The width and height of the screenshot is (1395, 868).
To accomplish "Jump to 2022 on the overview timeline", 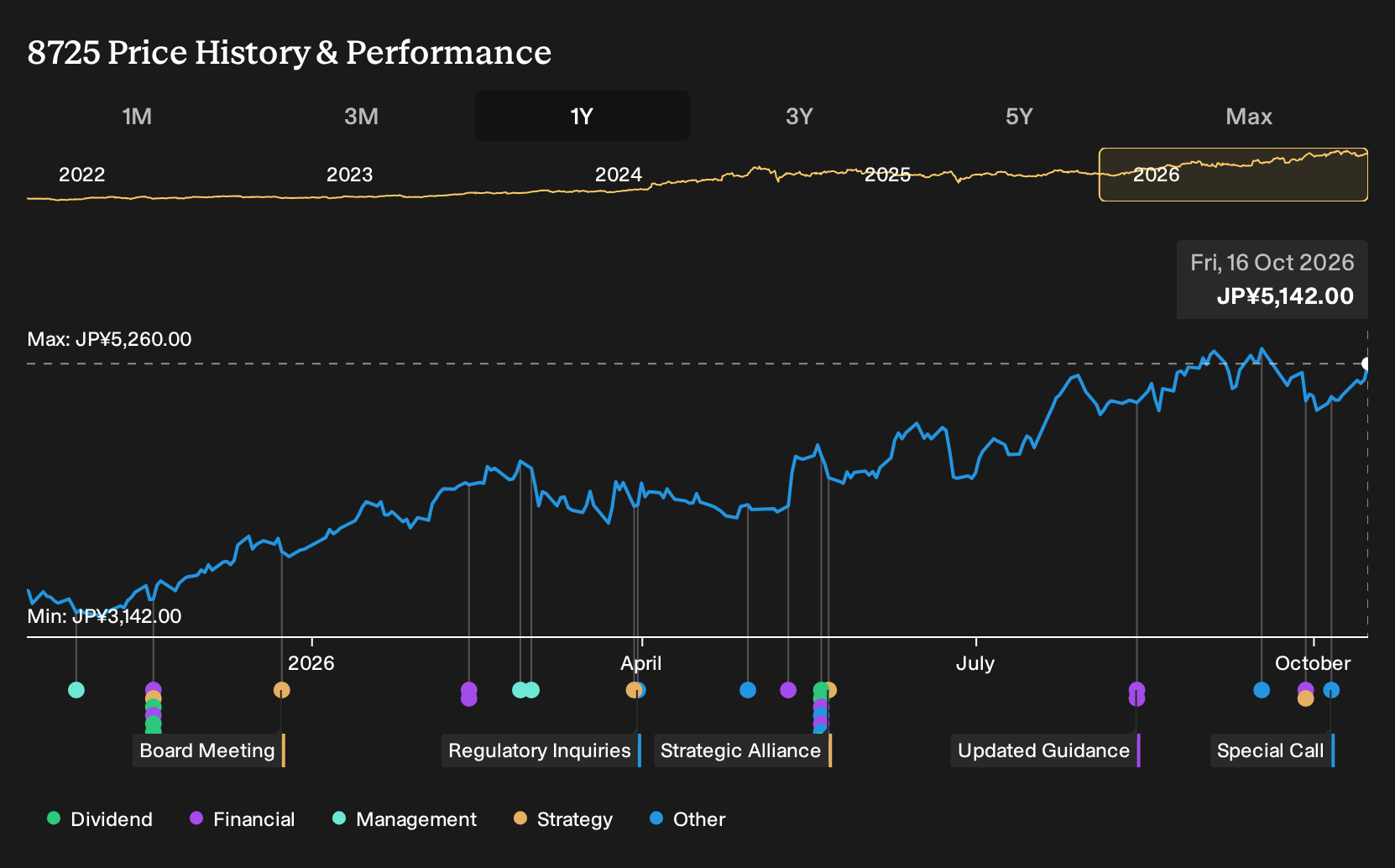I will click(81, 175).
